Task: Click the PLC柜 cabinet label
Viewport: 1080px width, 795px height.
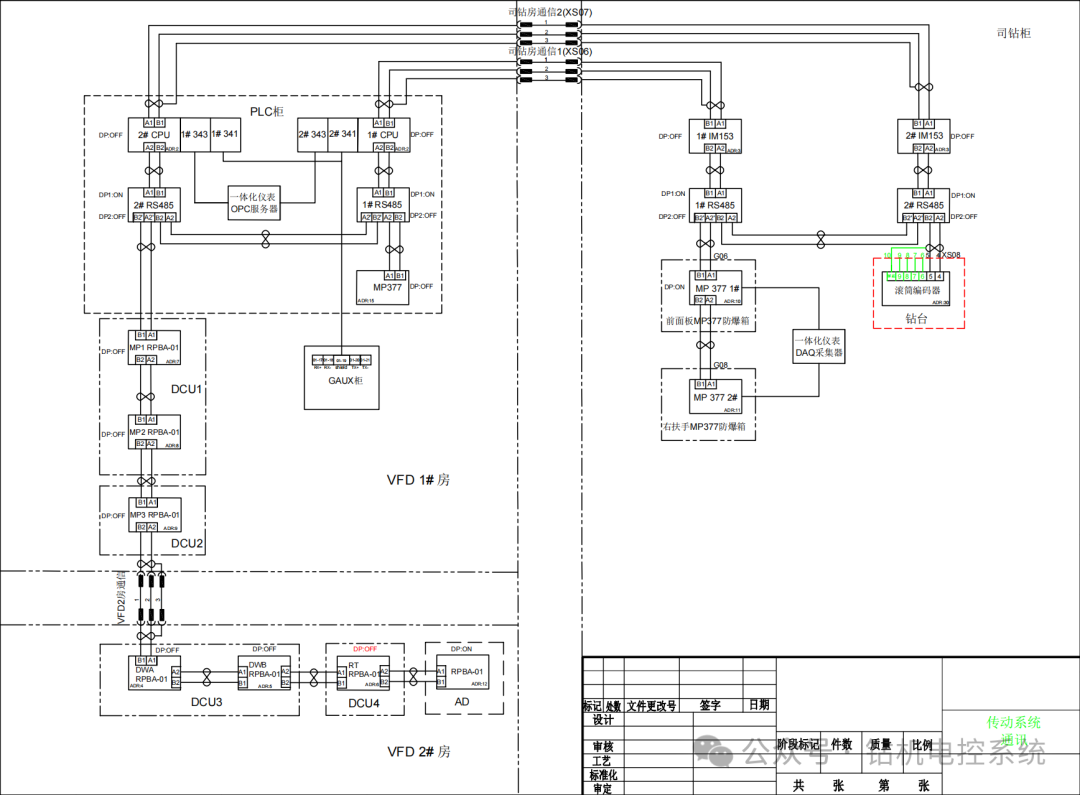Action: coord(267,112)
